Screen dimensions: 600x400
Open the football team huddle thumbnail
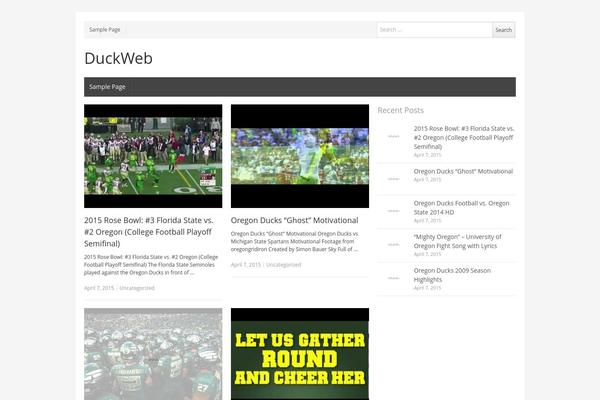coord(153,354)
